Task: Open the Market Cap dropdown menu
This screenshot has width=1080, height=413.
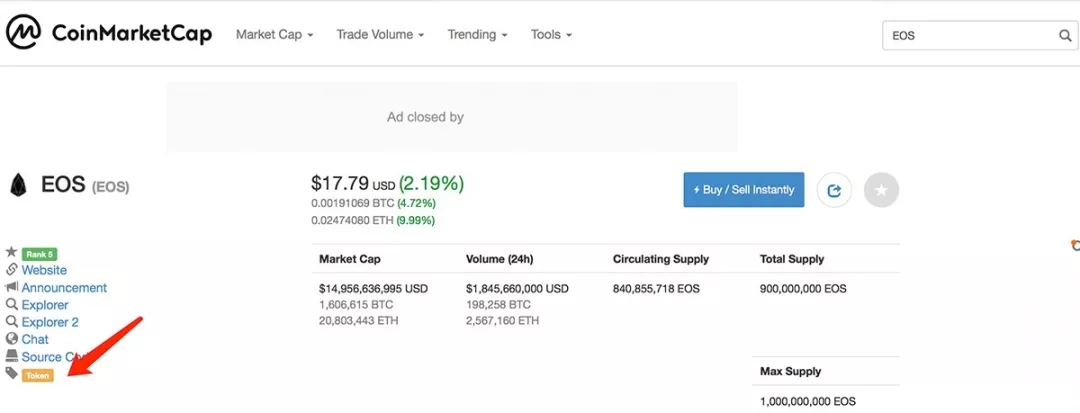Action: (x=274, y=35)
